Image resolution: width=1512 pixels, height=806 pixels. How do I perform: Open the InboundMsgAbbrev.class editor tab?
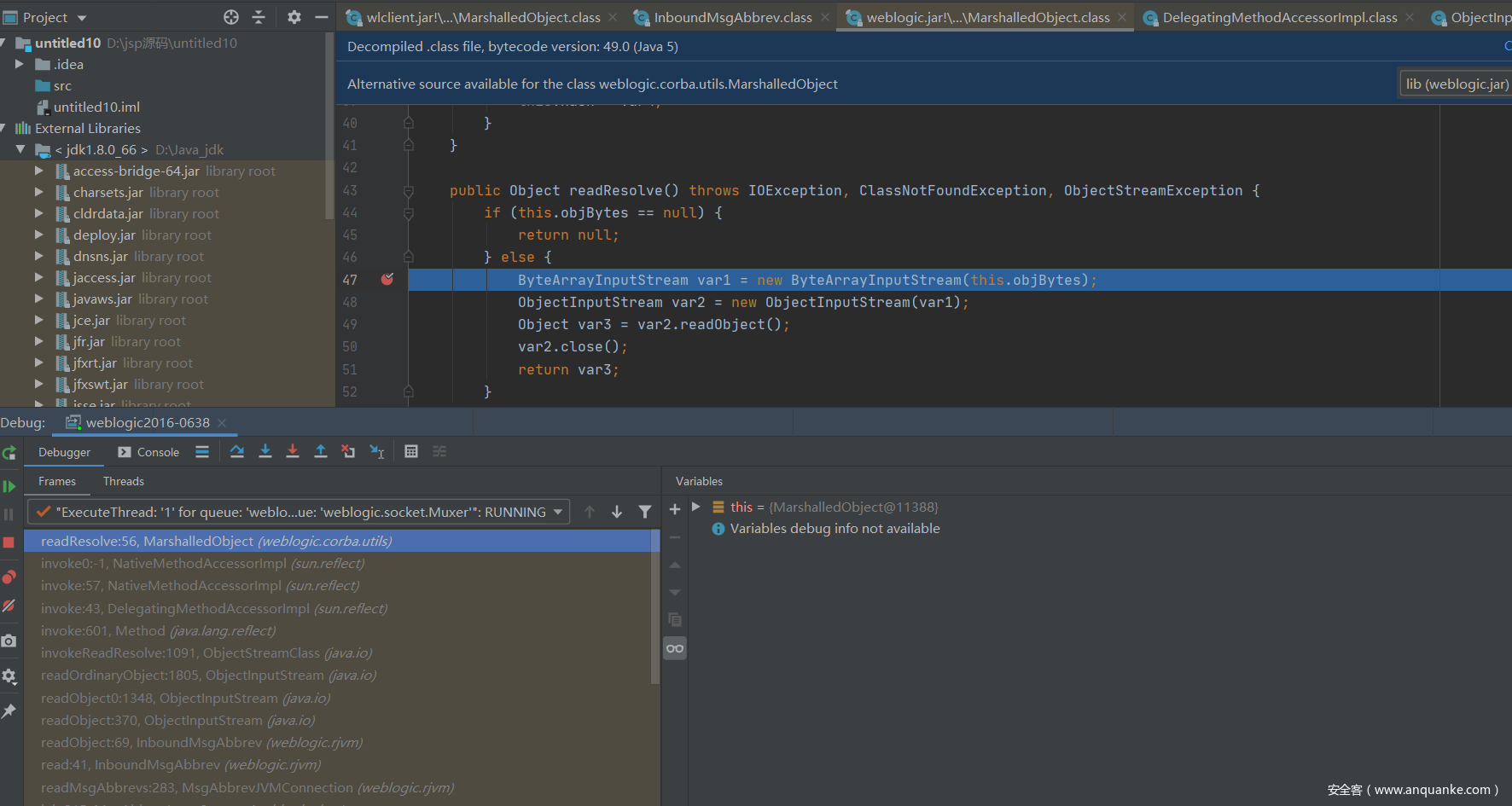click(x=732, y=18)
